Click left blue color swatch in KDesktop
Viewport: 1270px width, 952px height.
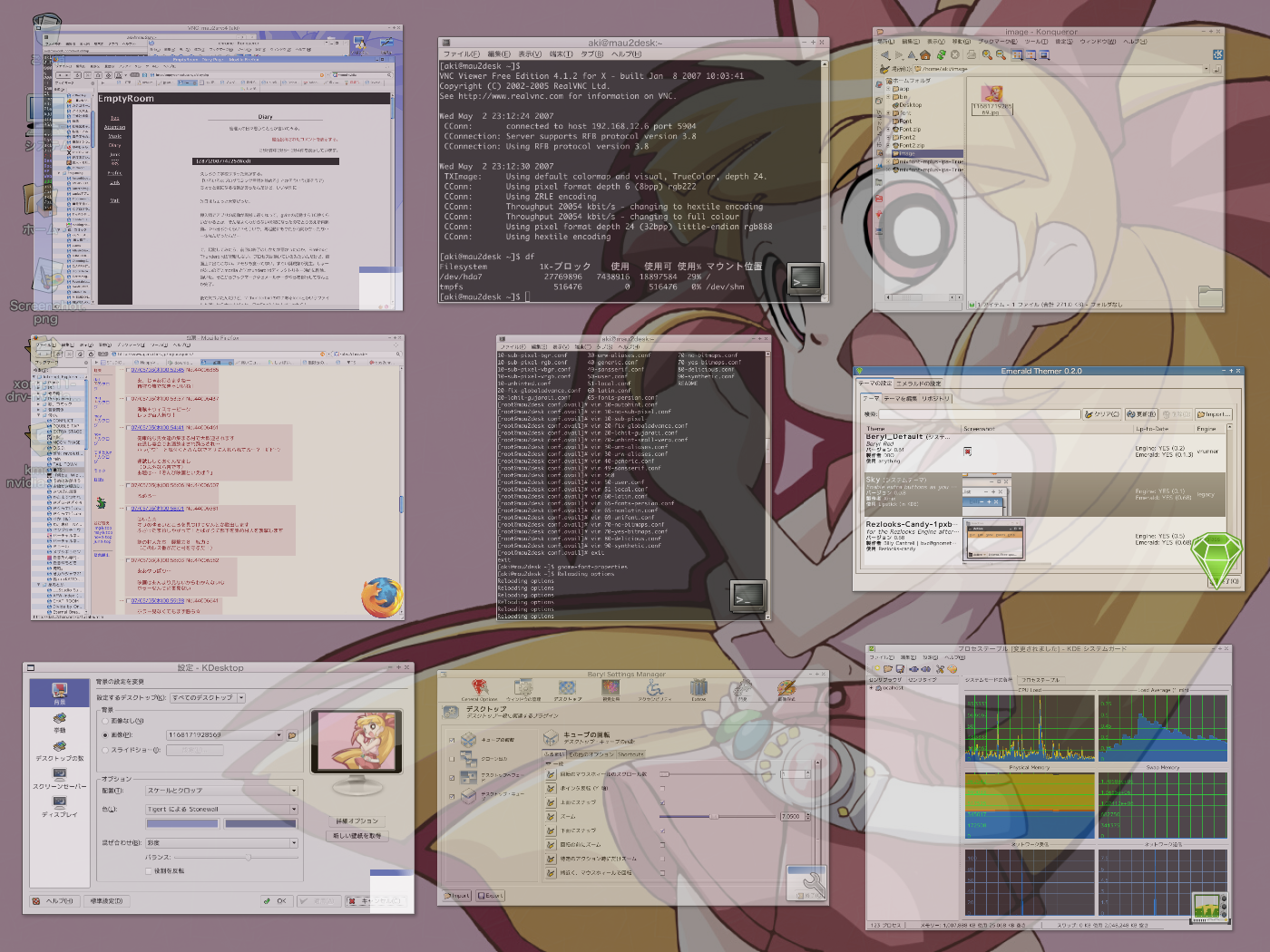pos(182,823)
